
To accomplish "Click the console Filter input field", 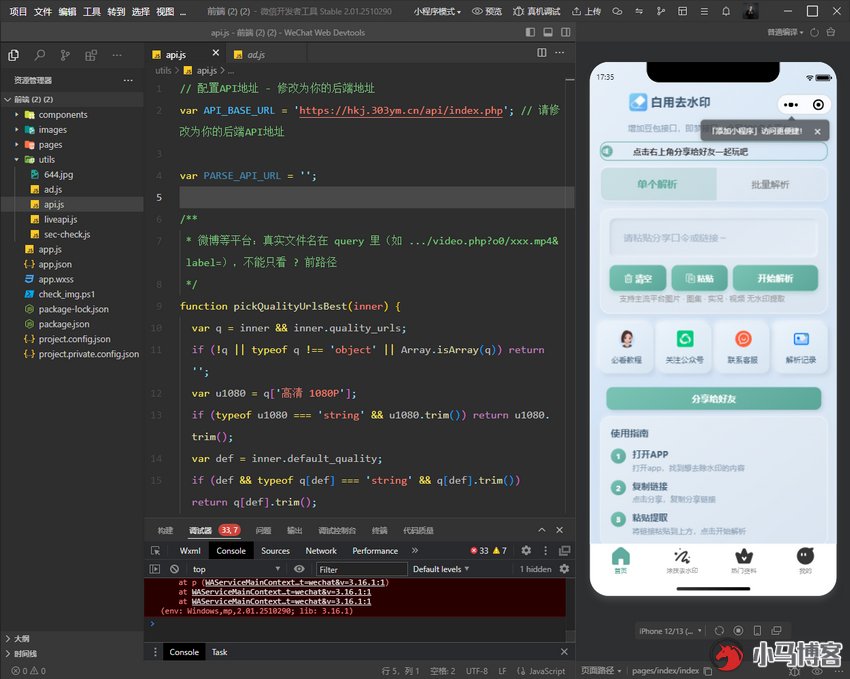I will 361,569.
